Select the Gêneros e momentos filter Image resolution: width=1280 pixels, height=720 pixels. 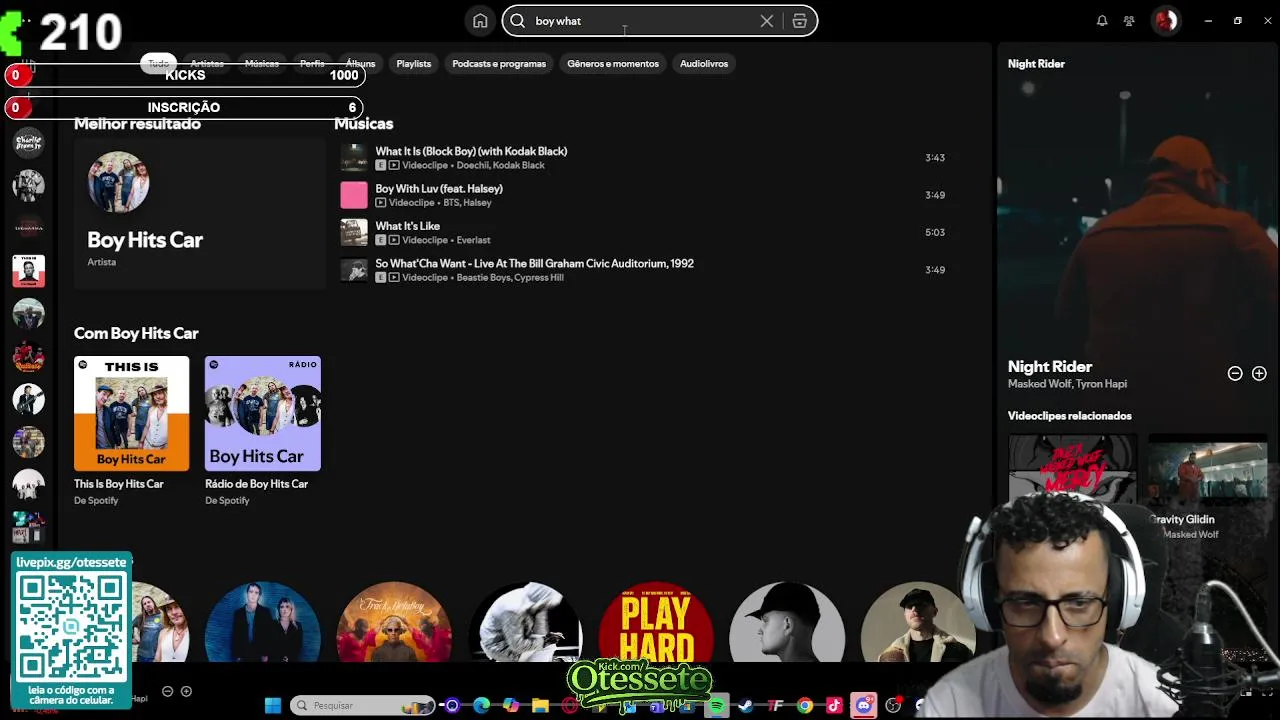[613, 63]
